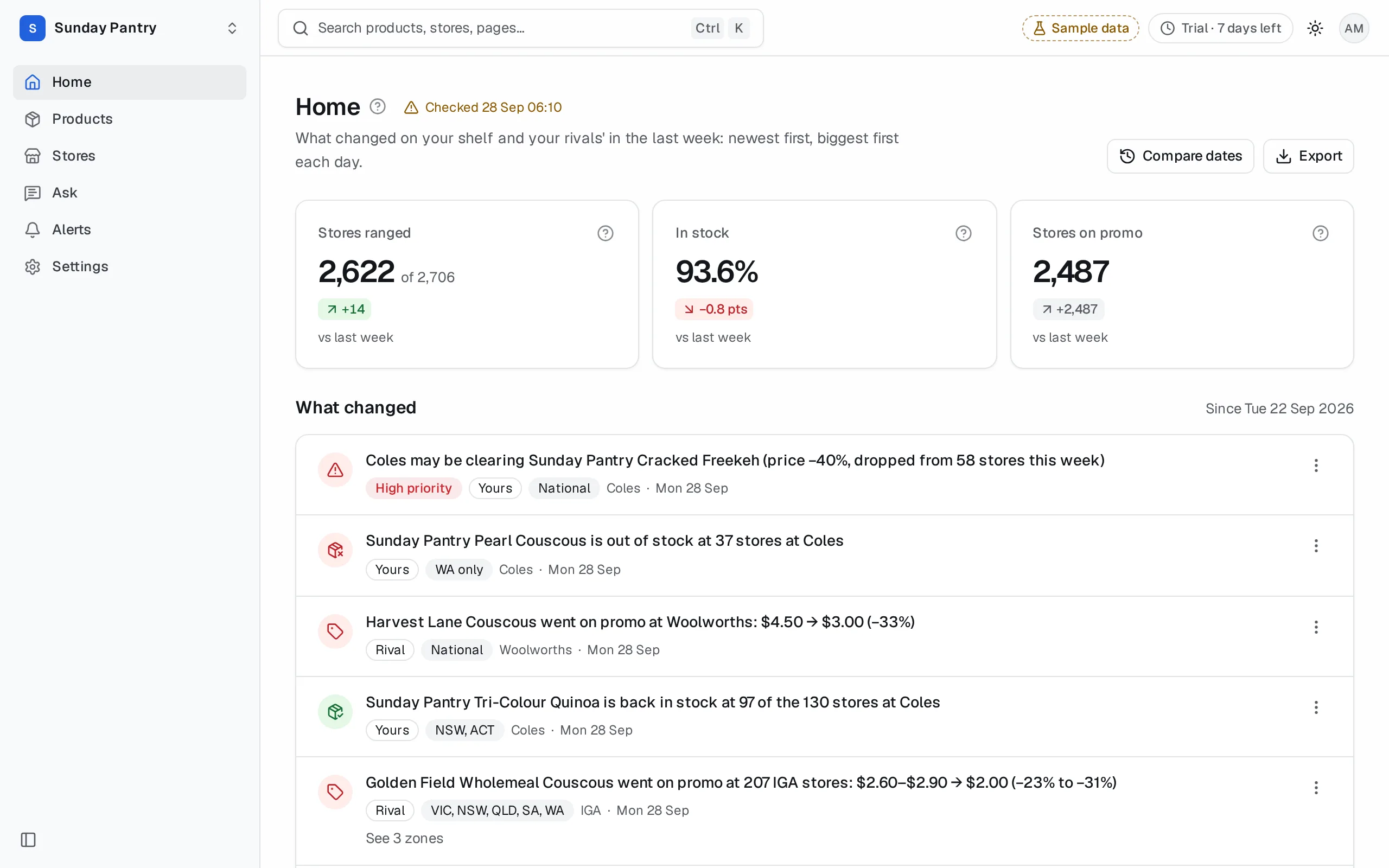Open help for Stores ranged card
The height and width of the screenshot is (868, 1389).
pyautogui.click(x=605, y=233)
